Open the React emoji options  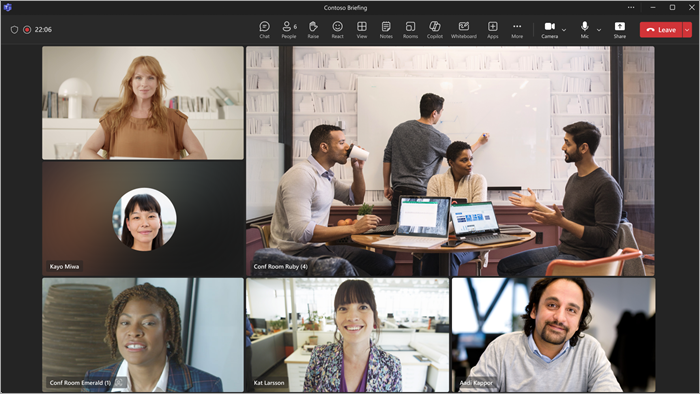tap(338, 30)
